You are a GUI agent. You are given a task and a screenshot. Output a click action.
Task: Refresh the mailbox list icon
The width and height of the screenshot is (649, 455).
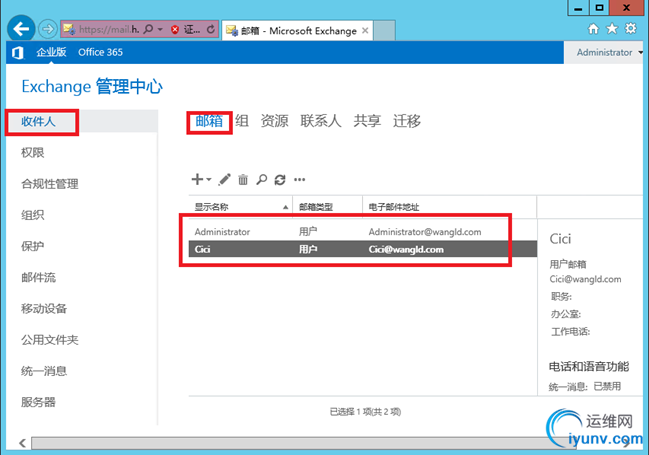280,179
